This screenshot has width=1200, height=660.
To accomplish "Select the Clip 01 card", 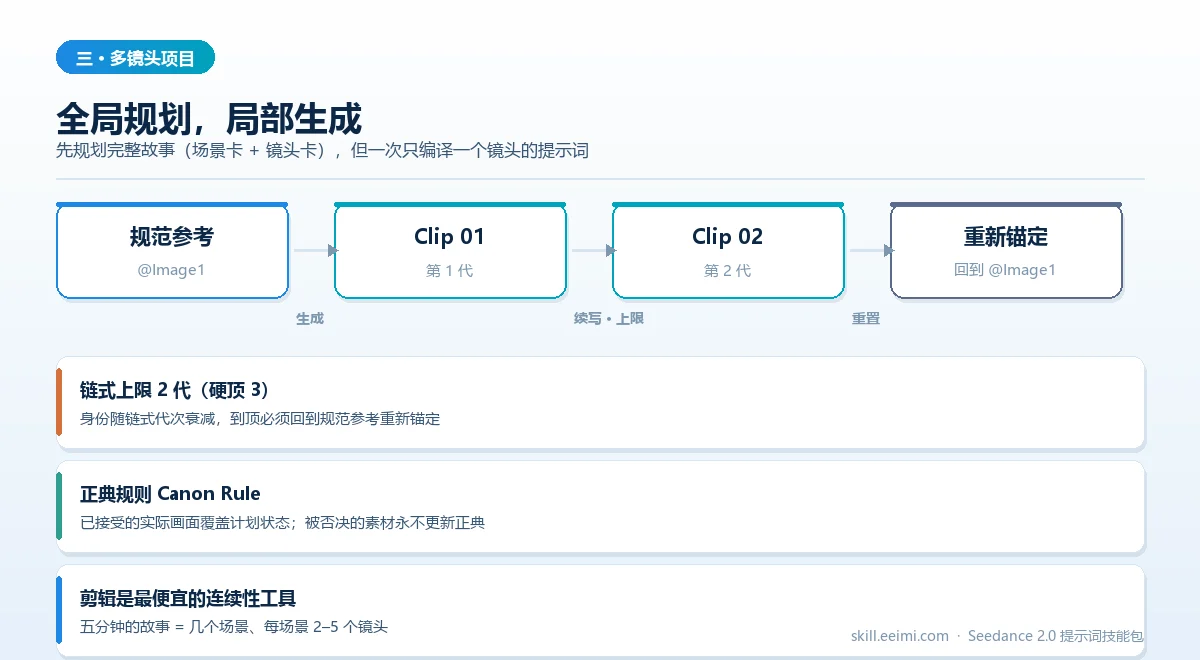I will (x=450, y=251).
